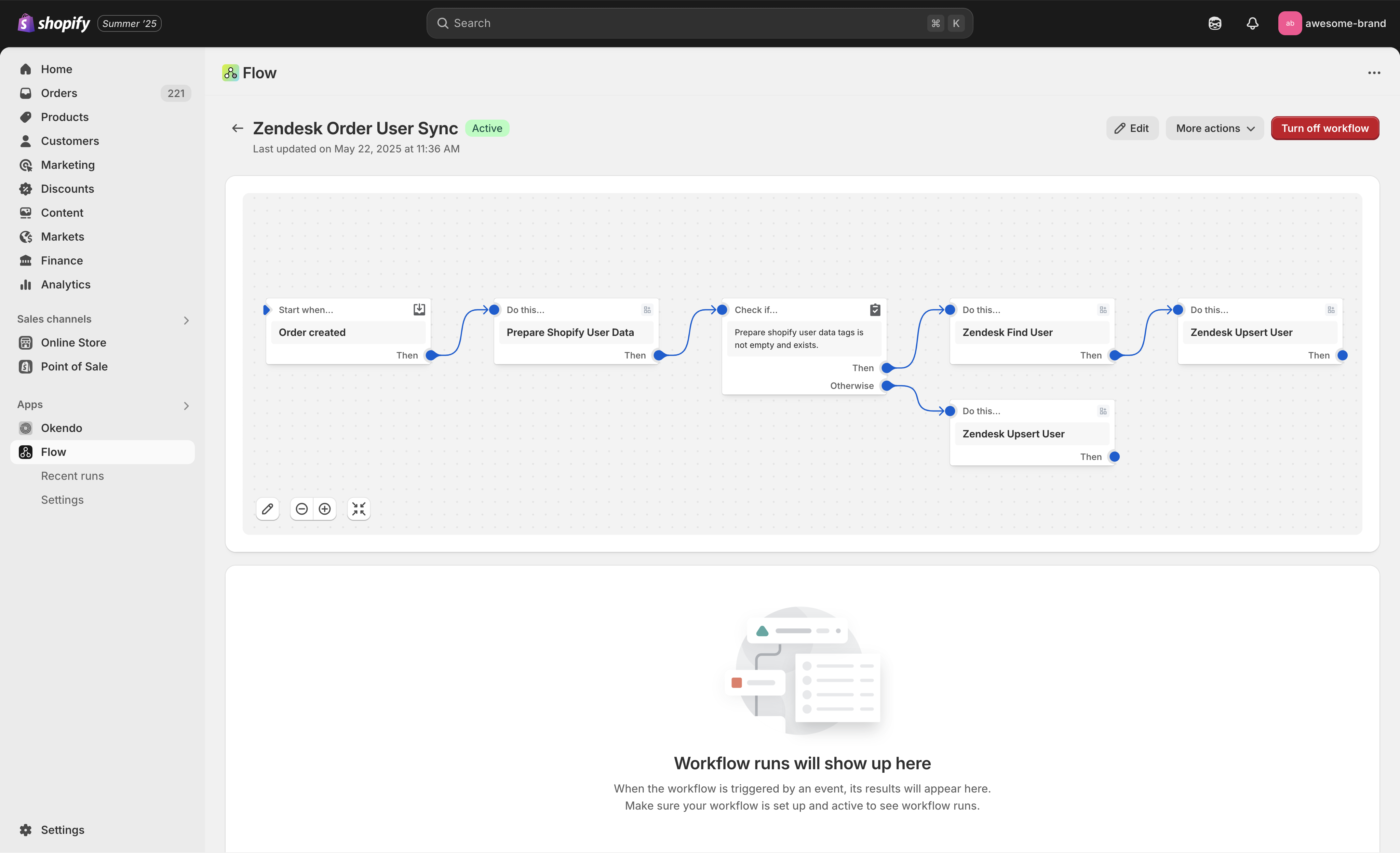Click the Summer '25 badge
The image size is (1400, 853).
(x=130, y=23)
